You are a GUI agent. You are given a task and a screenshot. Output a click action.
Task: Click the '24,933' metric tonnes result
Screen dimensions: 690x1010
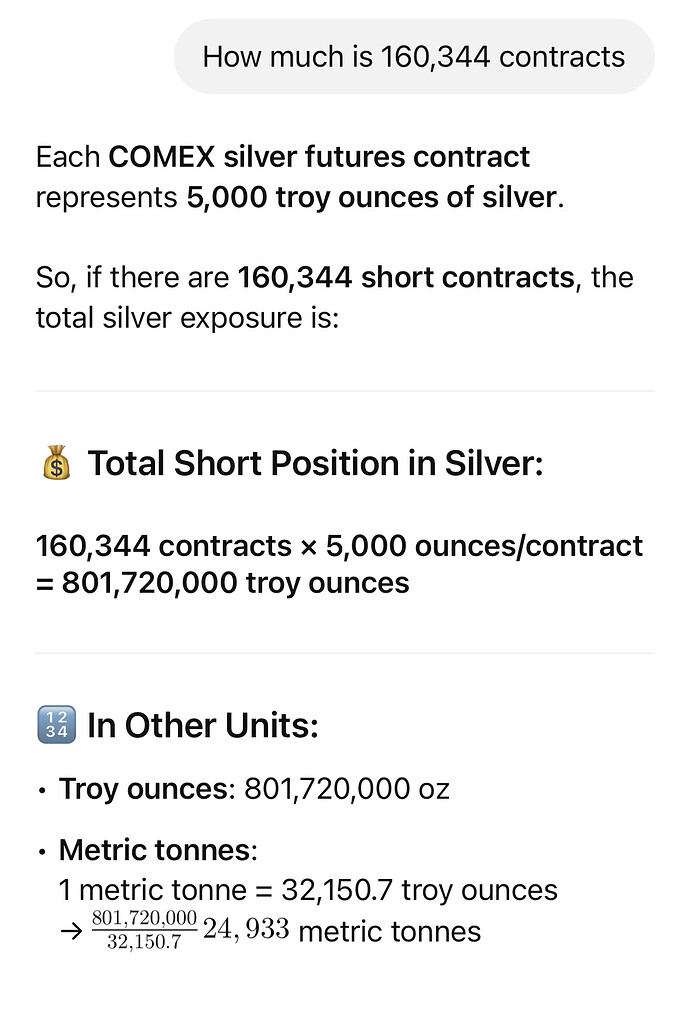click(246, 931)
